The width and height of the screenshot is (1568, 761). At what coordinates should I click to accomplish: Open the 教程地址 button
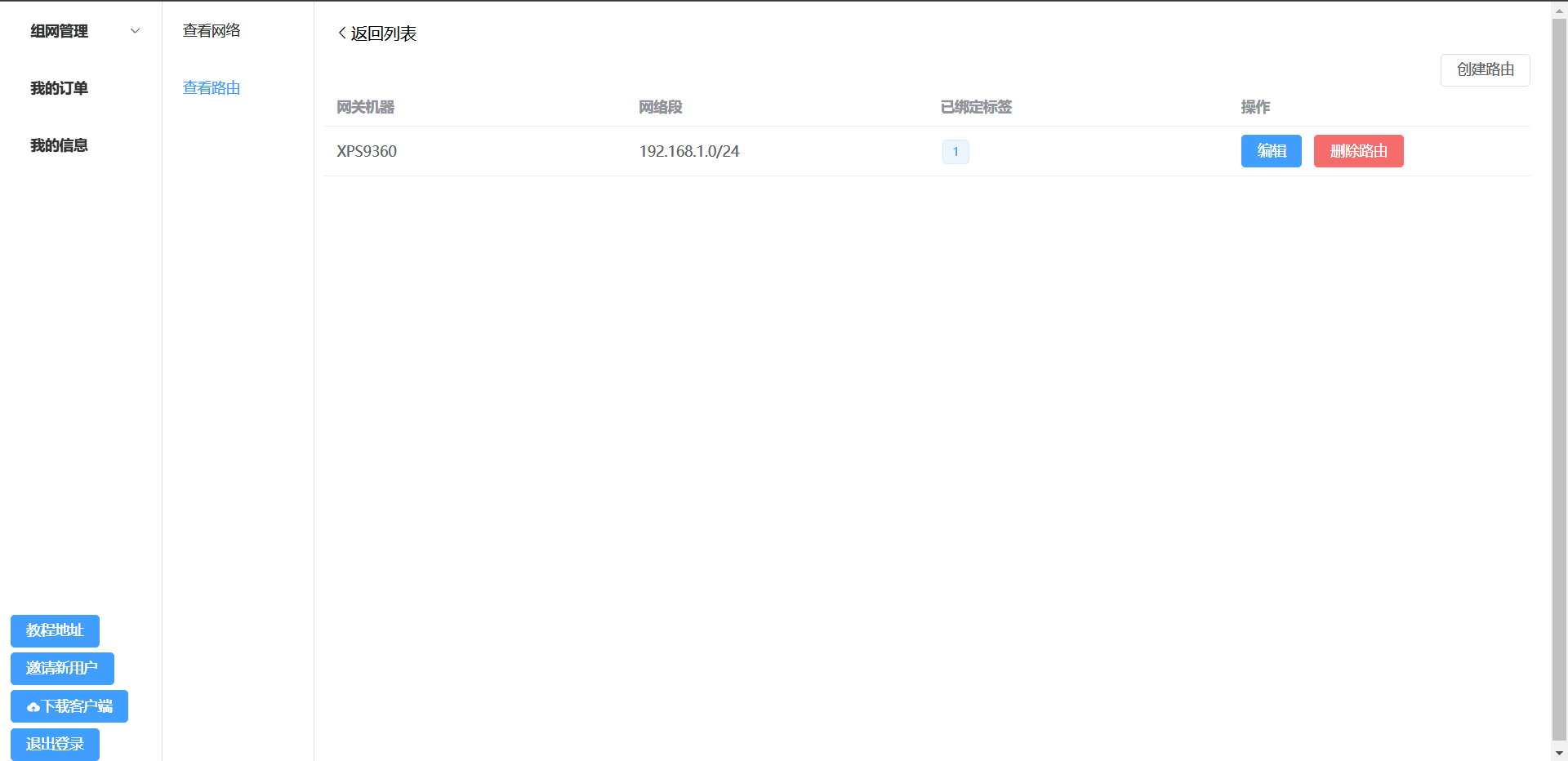(55, 630)
